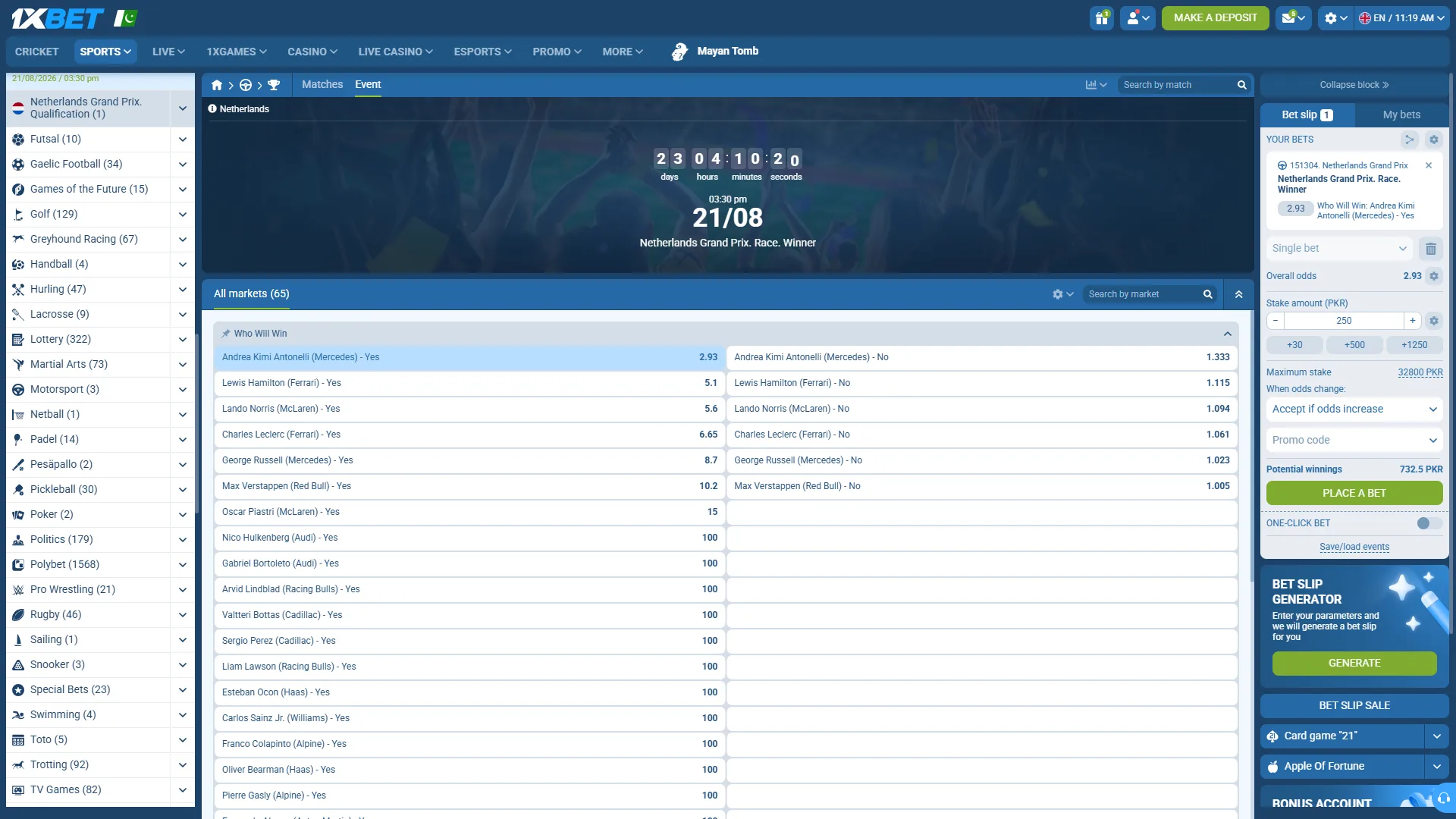Click the Pakistan flag icon
Image resolution: width=1456 pixels, height=819 pixels.
tap(125, 18)
